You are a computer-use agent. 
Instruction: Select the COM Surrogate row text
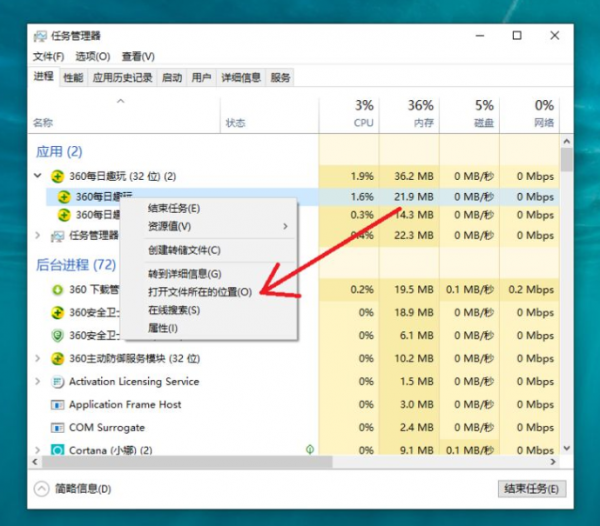[x=107, y=427]
